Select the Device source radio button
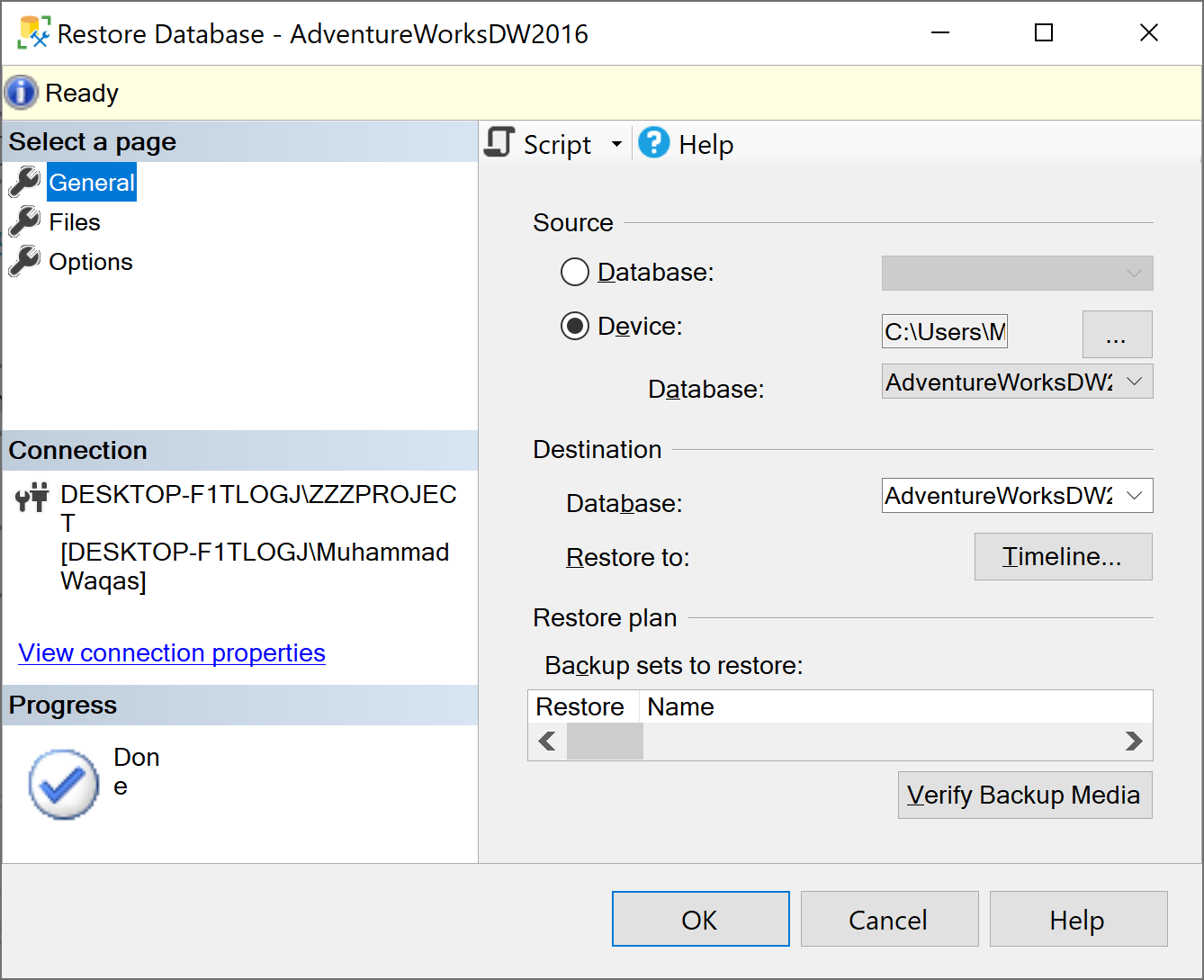This screenshot has width=1204, height=980. [x=575, y=326]
